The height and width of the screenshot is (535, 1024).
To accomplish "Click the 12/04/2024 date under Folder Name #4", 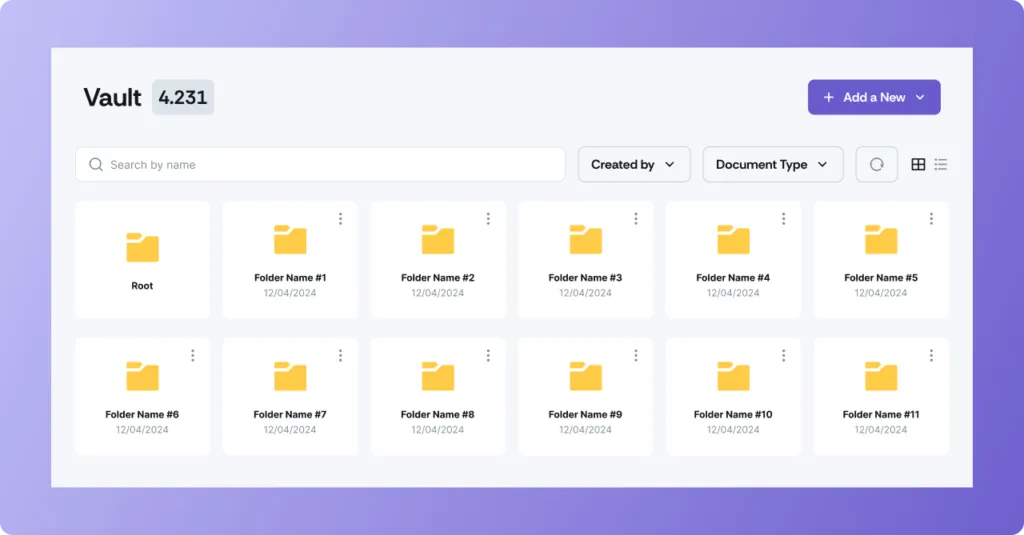I will [733, 293].
